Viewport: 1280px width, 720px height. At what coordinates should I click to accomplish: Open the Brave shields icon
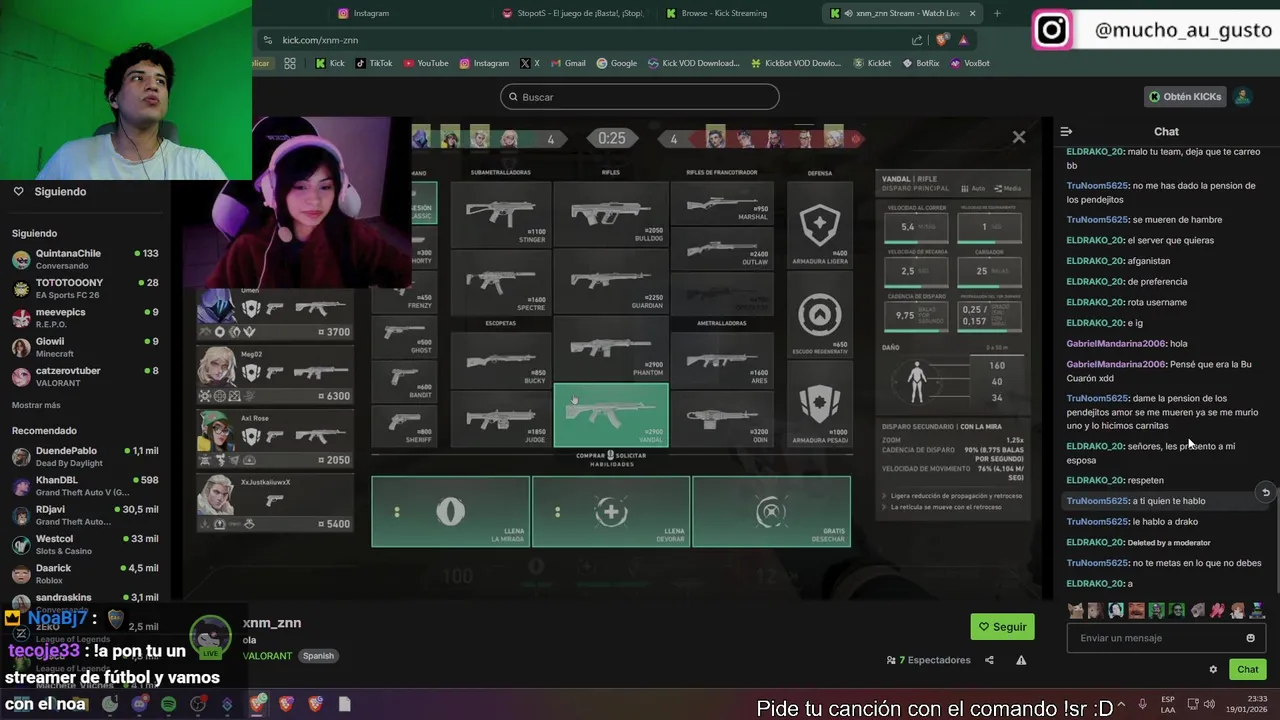(x=942, y=40)
